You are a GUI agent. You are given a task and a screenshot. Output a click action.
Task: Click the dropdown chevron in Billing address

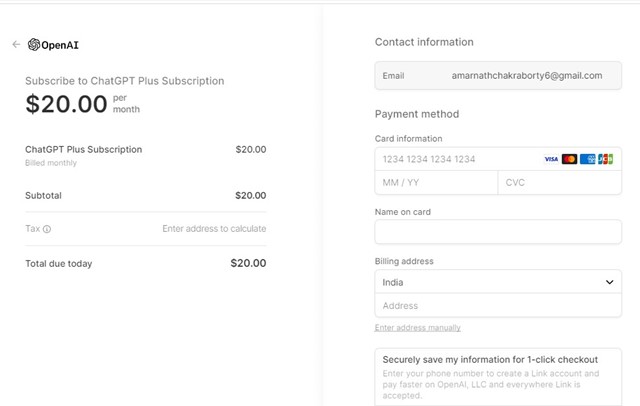pyautogui.click(x=609, y=282)
